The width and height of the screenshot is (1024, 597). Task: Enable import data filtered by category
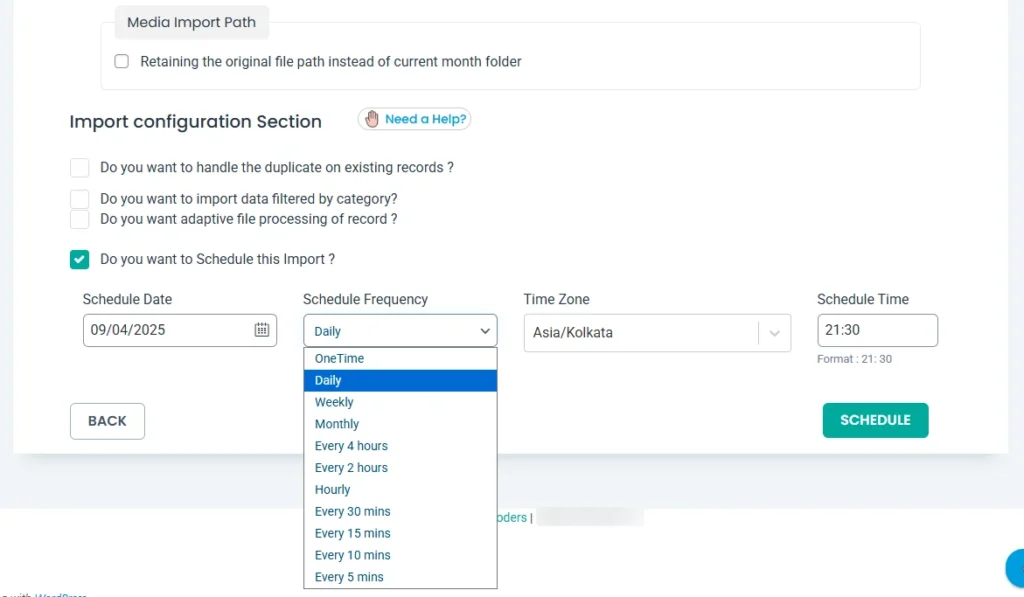(x=80, y=199)
